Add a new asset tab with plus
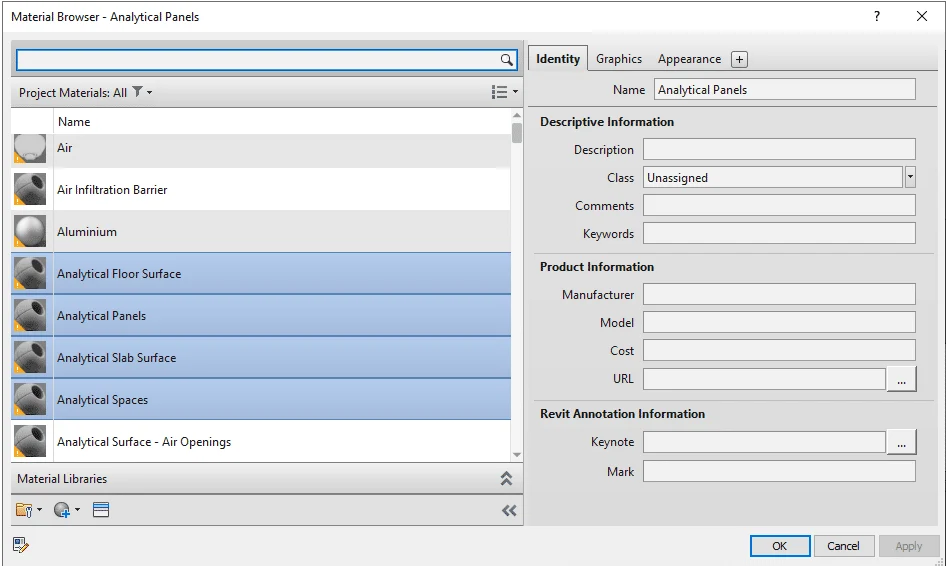The height and width of the screenshot is (566, 946). click(x=739, y=59)
